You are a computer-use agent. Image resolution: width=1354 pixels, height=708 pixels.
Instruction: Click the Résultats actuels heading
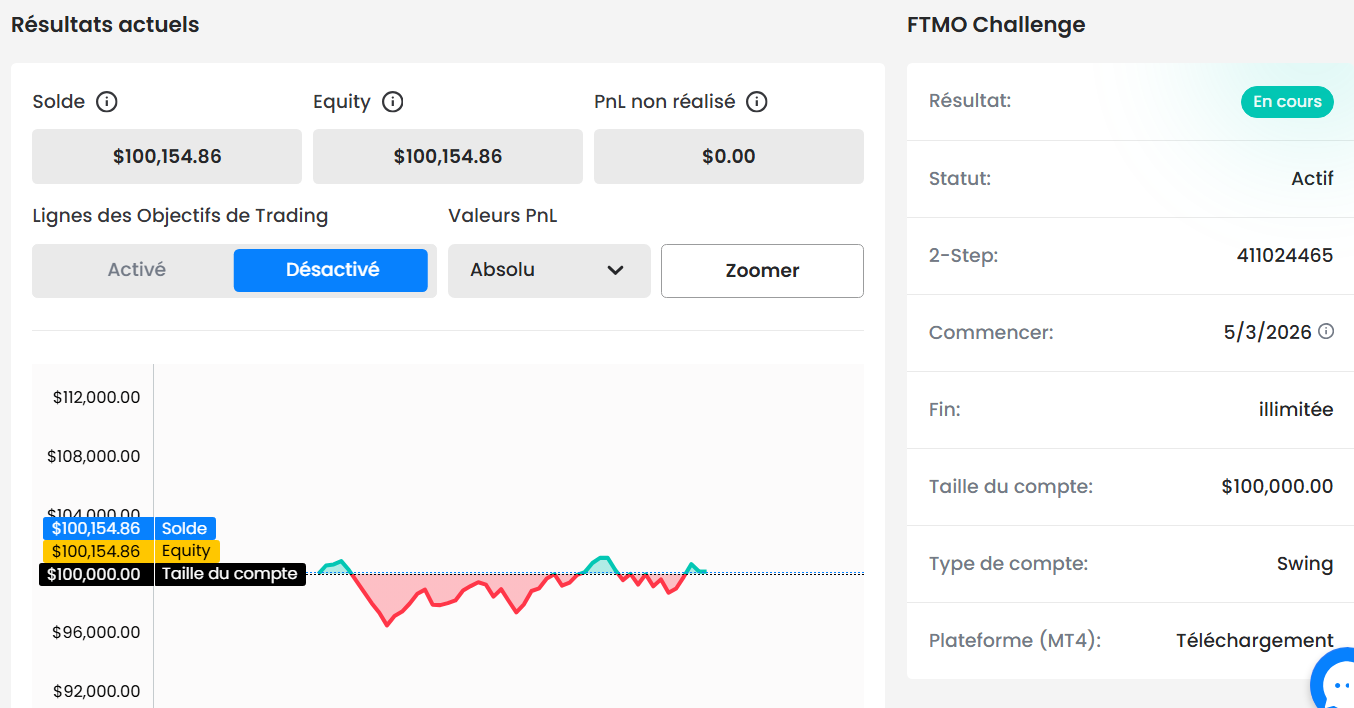105,25
